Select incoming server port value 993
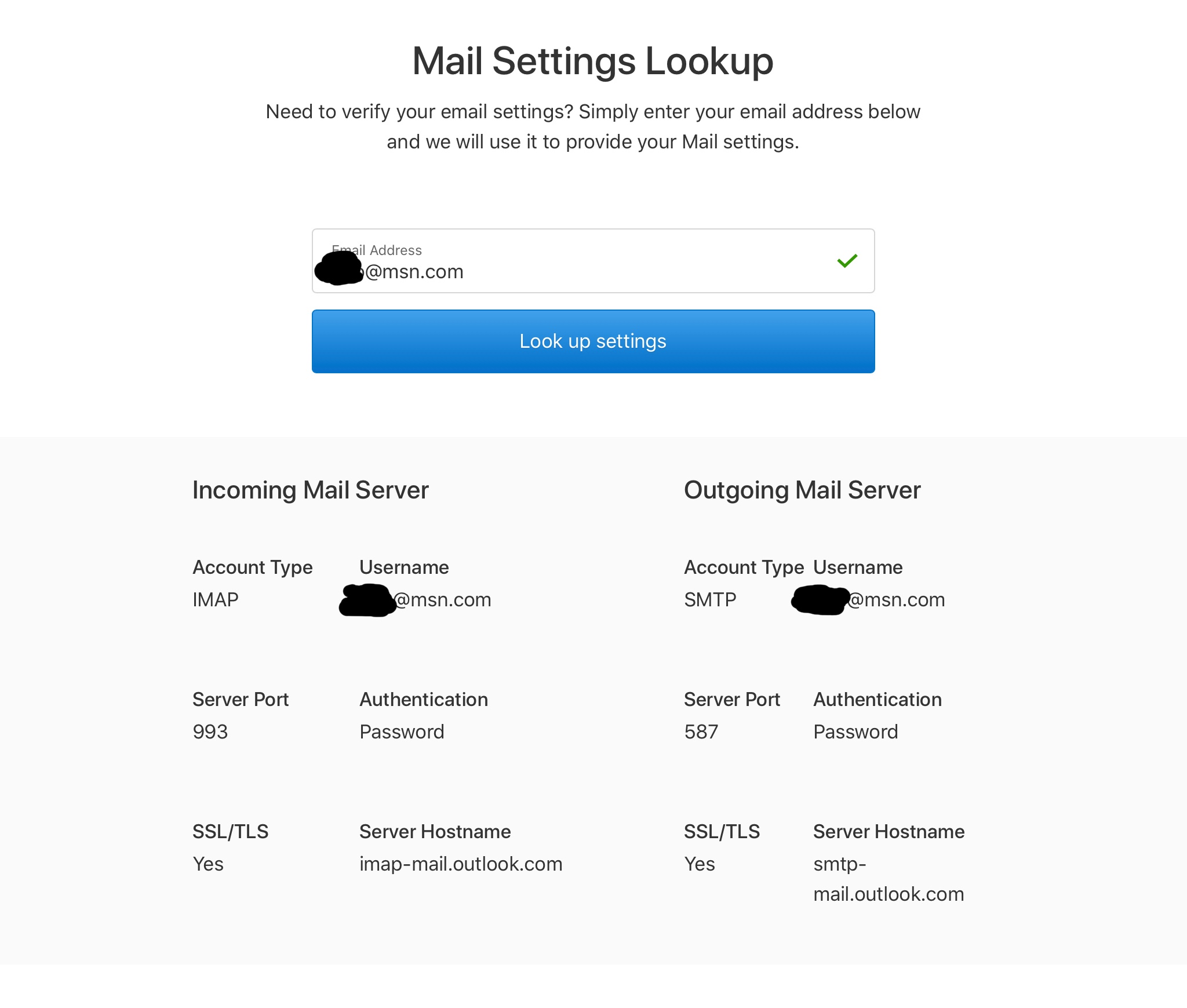Image resolution: width=1187 pixels, height=1008 pixels. point(210,732)
